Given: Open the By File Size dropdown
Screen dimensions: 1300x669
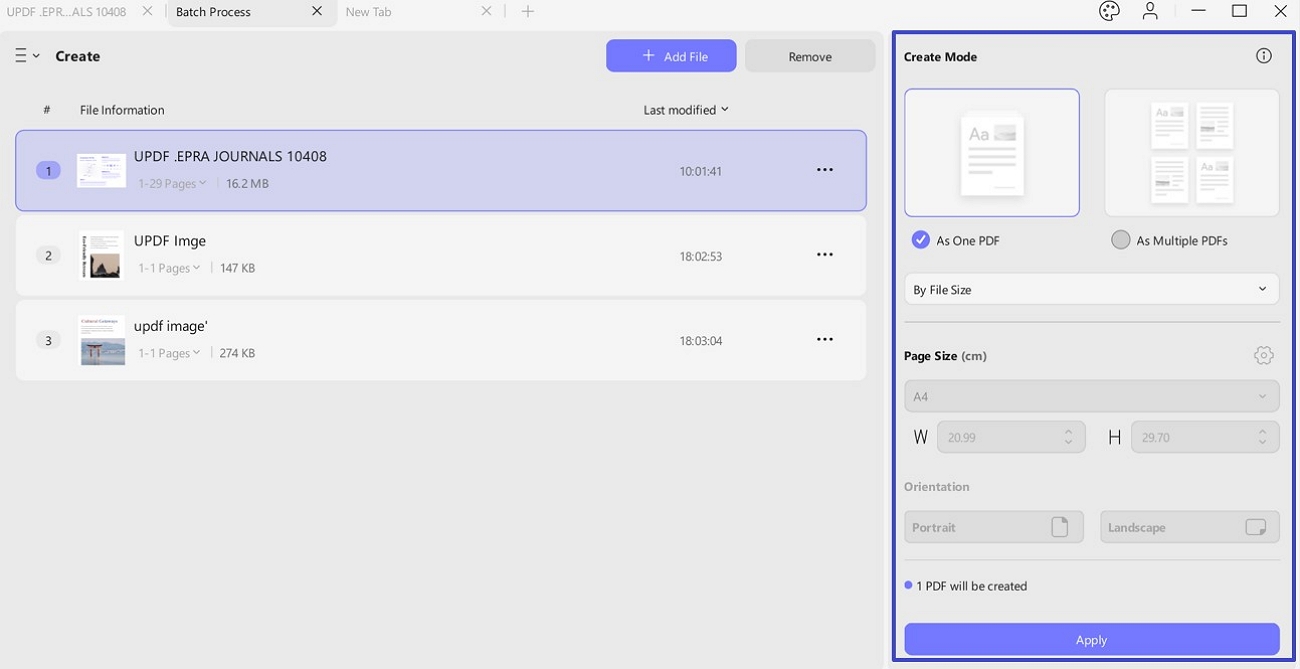Looking at the screenshot, I should tap(1092, 290).
